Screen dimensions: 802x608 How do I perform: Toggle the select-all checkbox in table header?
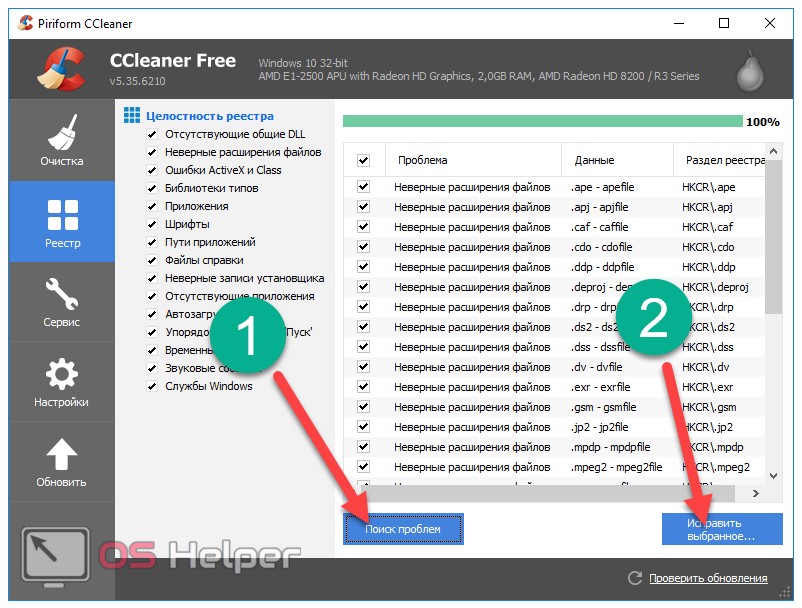pyautogui.click(x=364, y=160)
